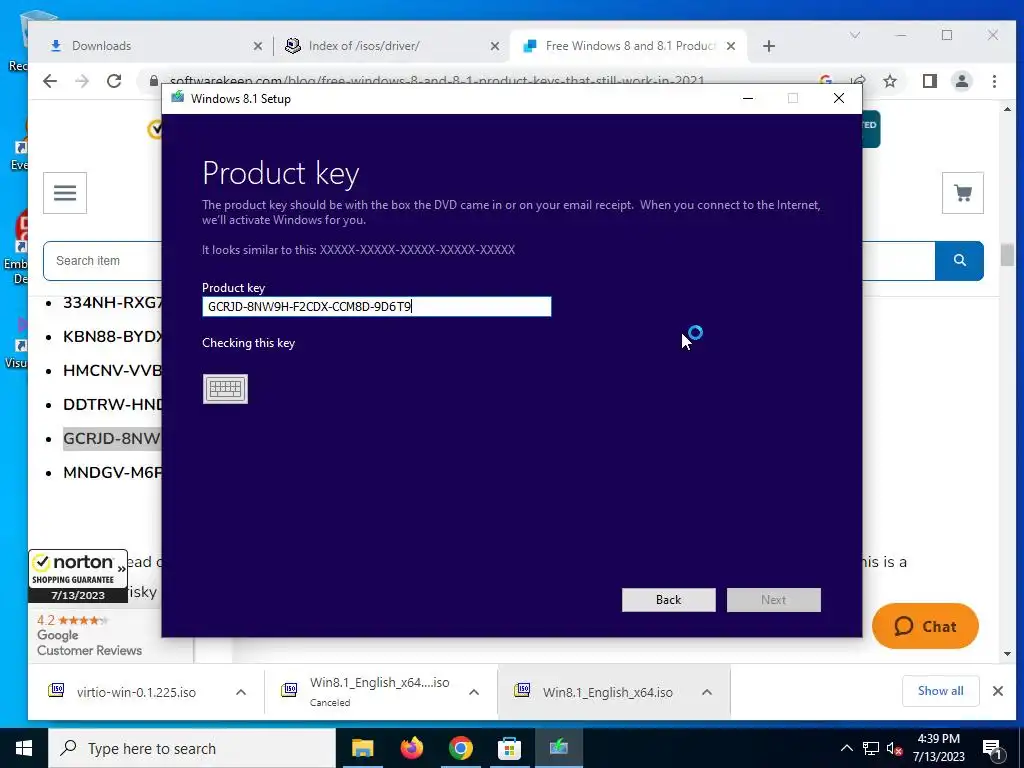Select the key starting with HMCNV-VVB
1024x768 pixels.
click(112, 370)
